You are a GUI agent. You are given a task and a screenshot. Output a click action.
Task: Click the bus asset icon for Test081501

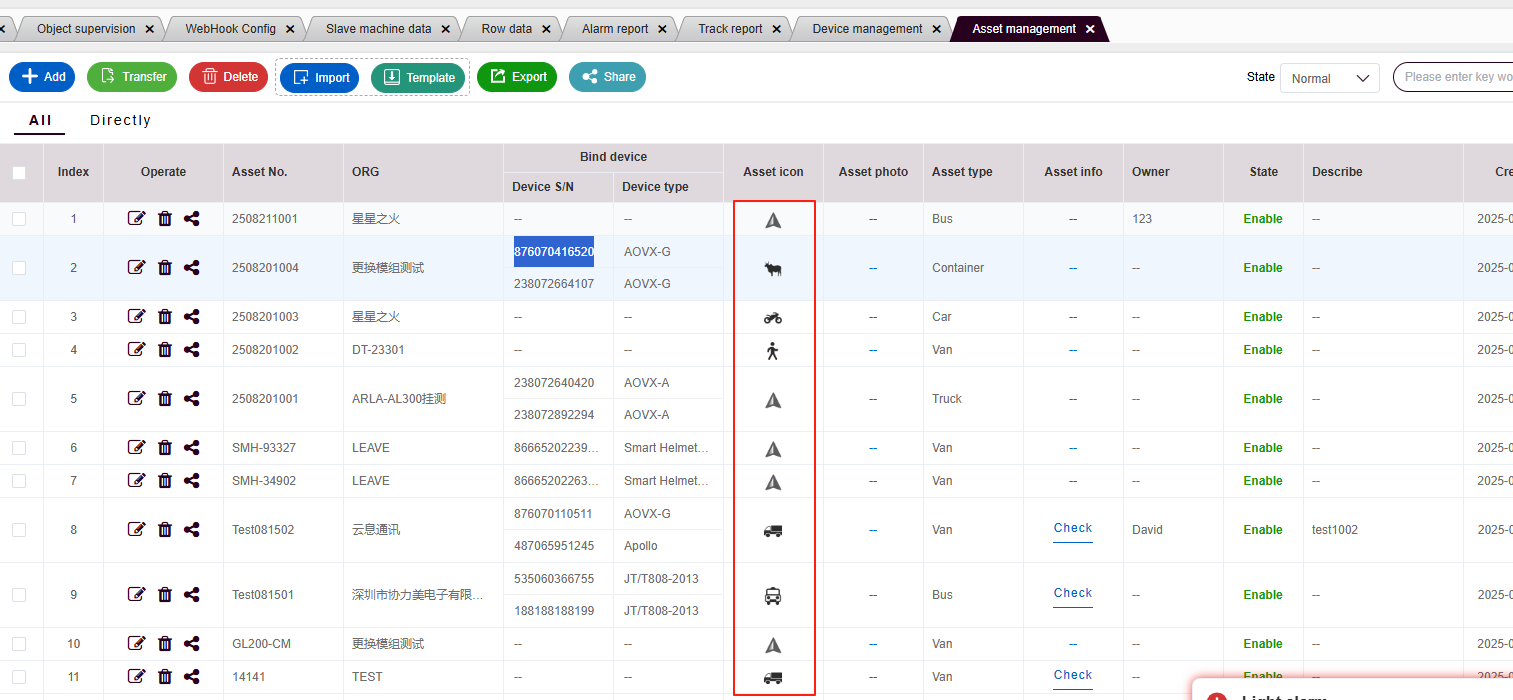(772, 596)
